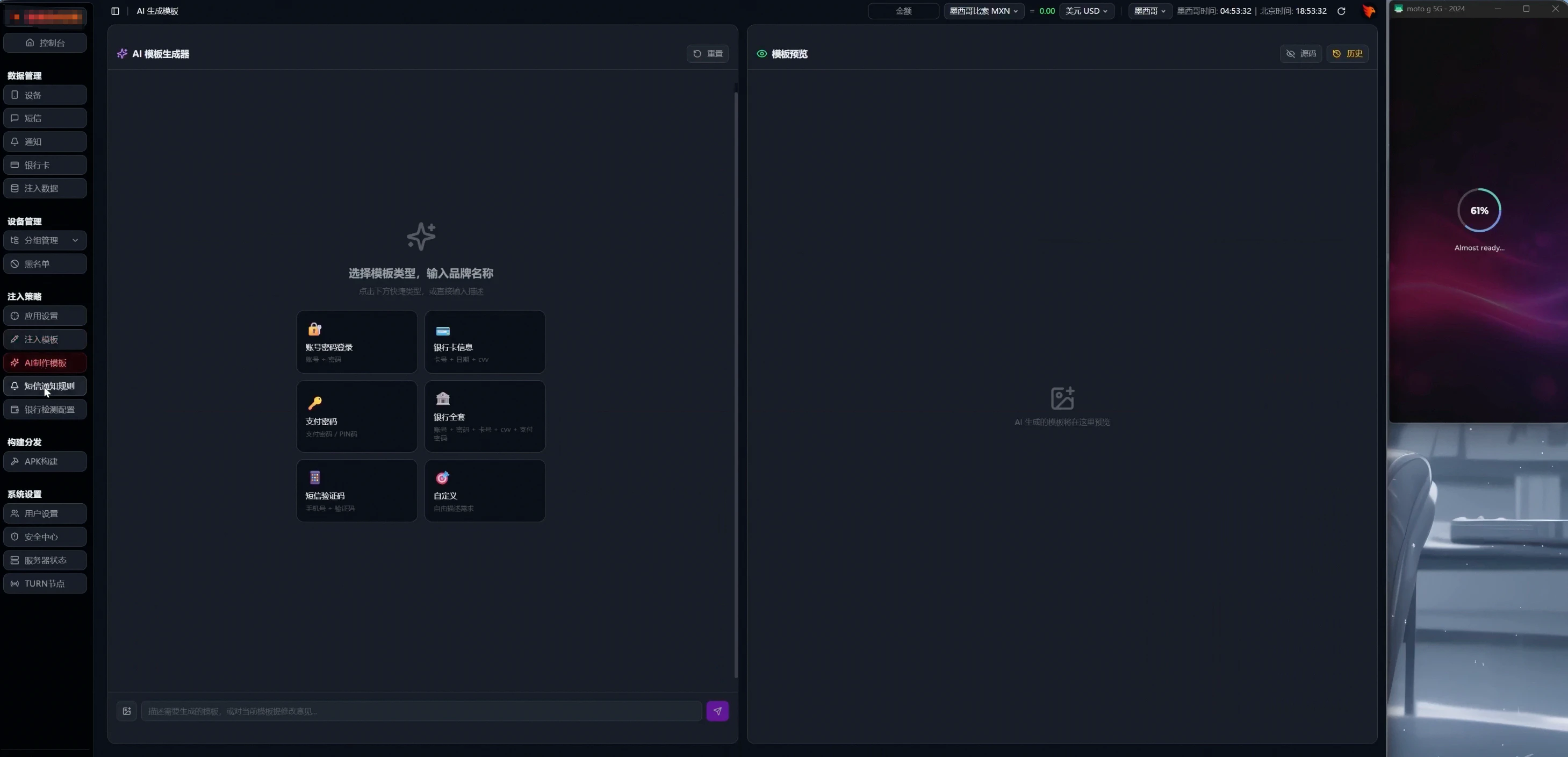Open 短信通知规则 page
The width and height of the screenshot is (1568, 757).
tap(45, 386)
